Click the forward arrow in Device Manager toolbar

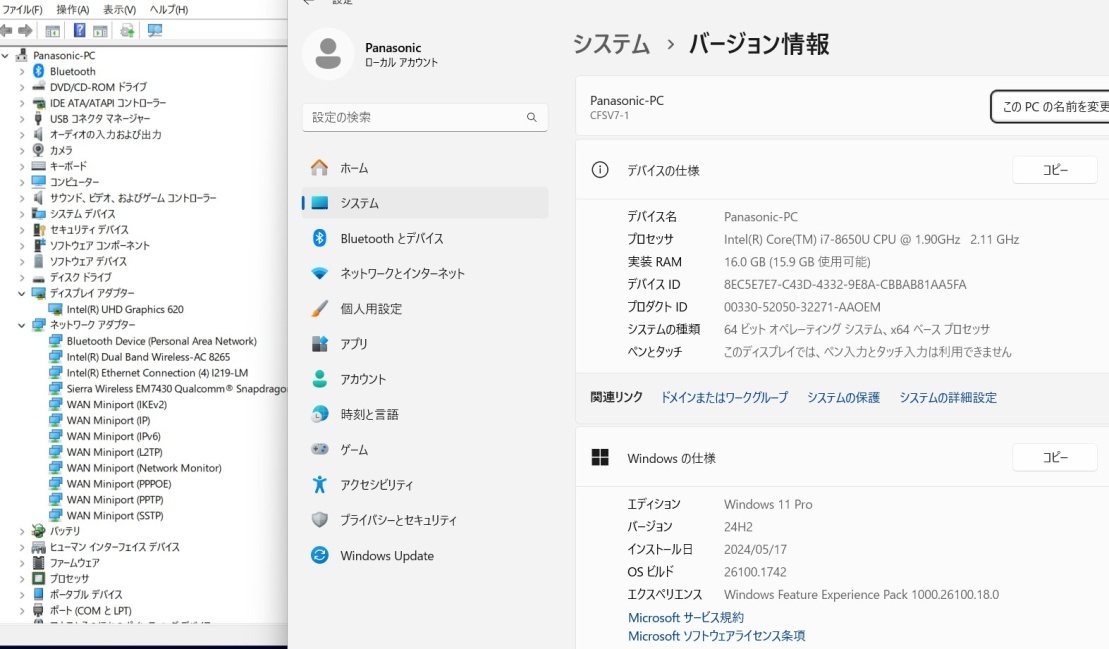pos(25,30)
